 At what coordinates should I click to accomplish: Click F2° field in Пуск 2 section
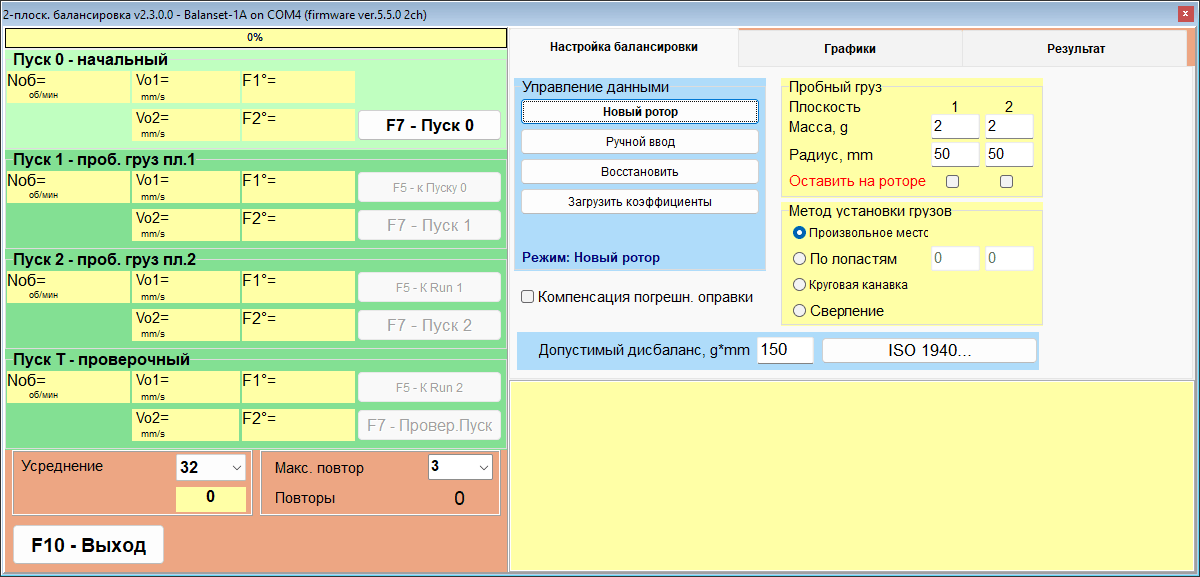[298, 325]
